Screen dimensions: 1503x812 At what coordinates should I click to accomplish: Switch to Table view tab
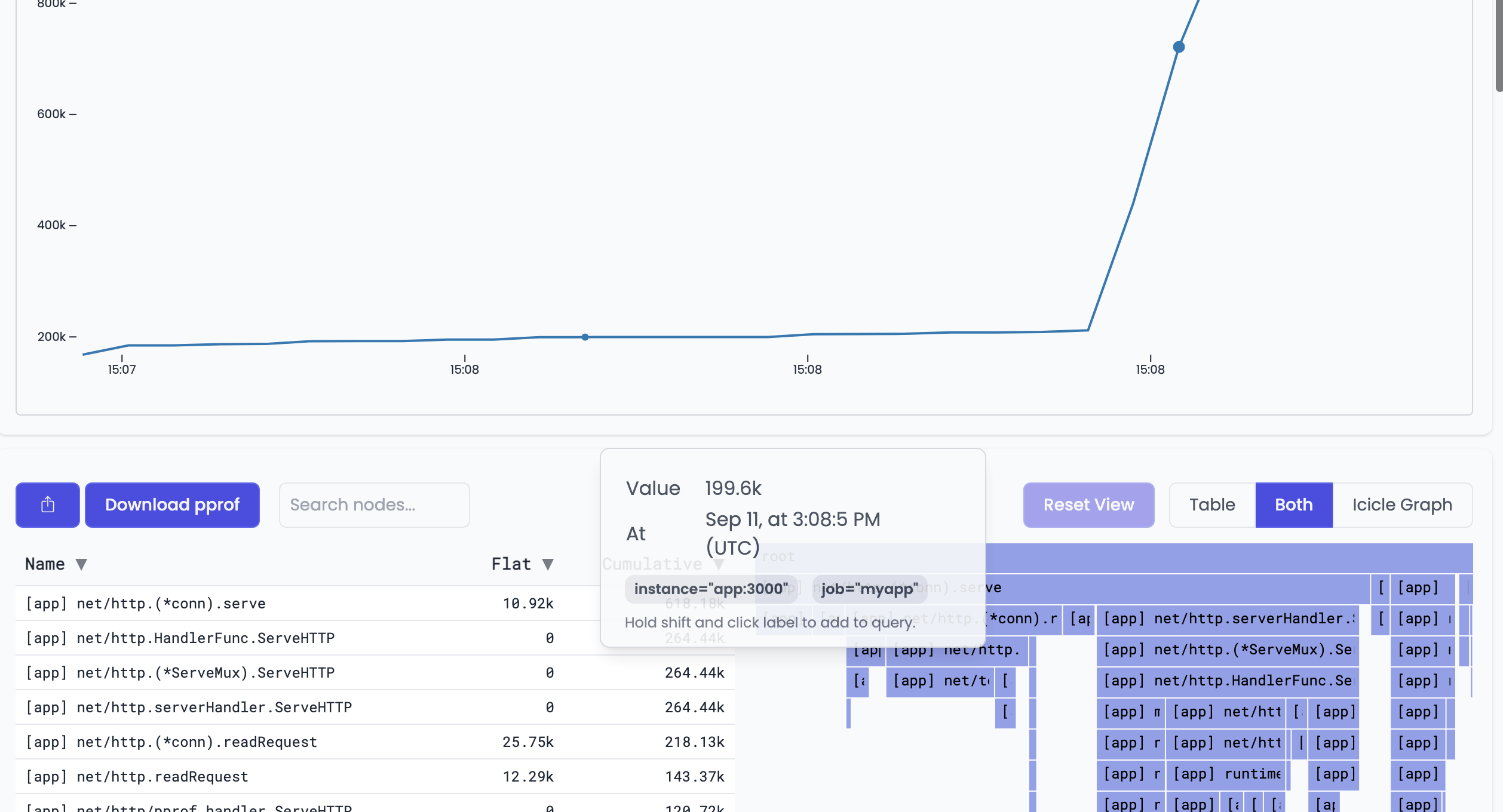(x=1212, y=505)
